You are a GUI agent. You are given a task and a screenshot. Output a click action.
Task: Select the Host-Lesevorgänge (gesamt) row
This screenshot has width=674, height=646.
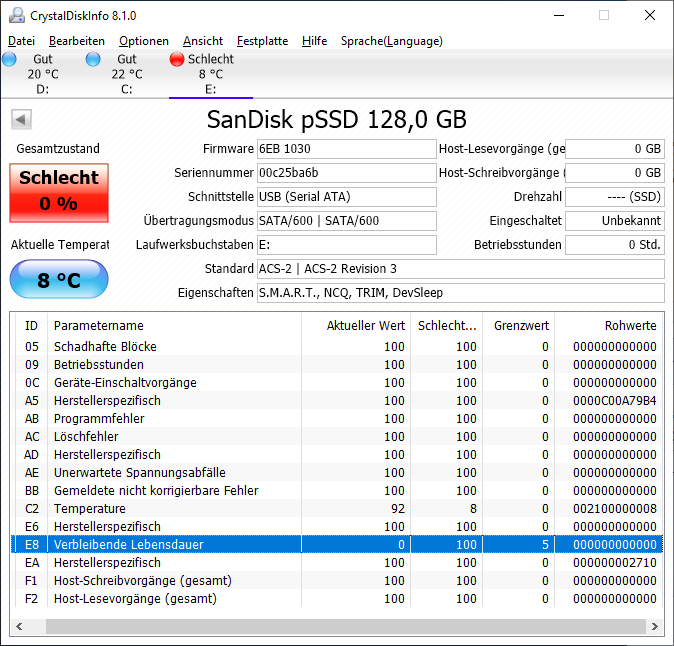[337, 599]
